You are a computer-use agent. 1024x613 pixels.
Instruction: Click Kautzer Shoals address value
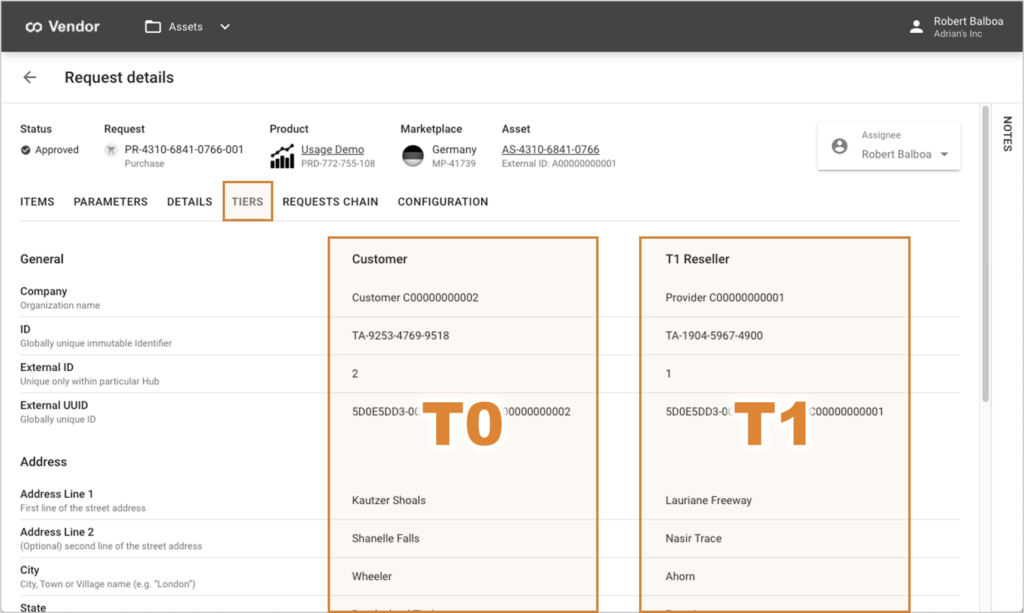click(389, 501)
